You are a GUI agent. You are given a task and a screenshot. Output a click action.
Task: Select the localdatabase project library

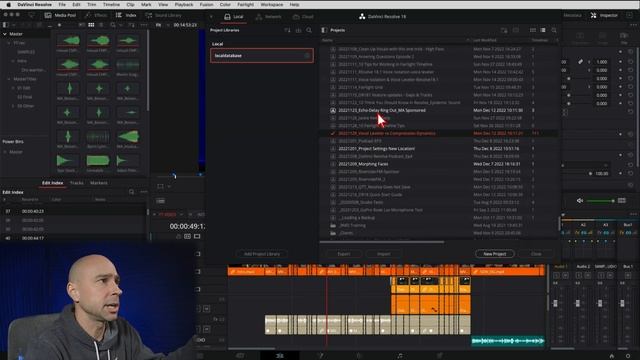(262, 56)
